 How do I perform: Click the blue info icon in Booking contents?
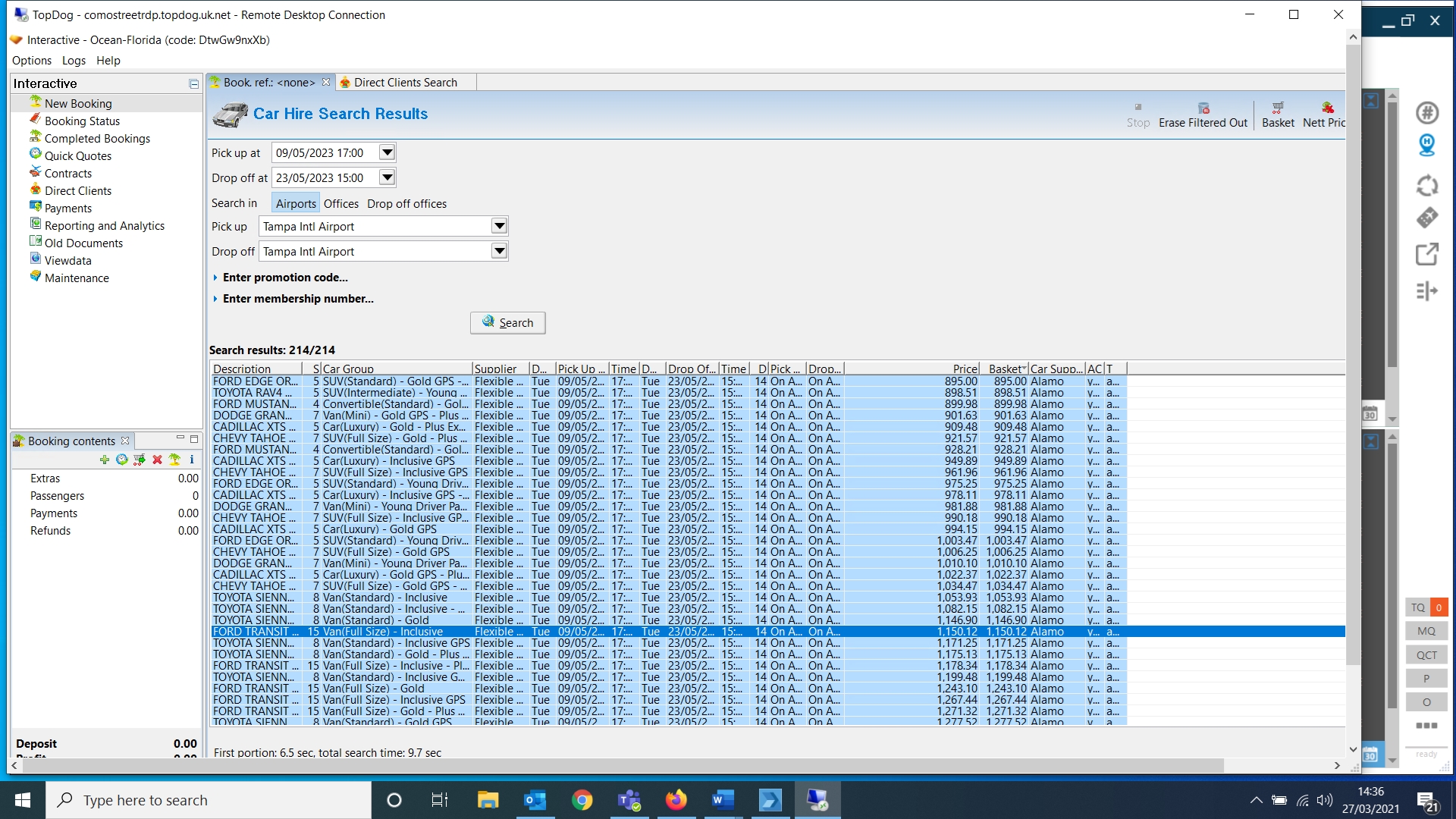192,460
